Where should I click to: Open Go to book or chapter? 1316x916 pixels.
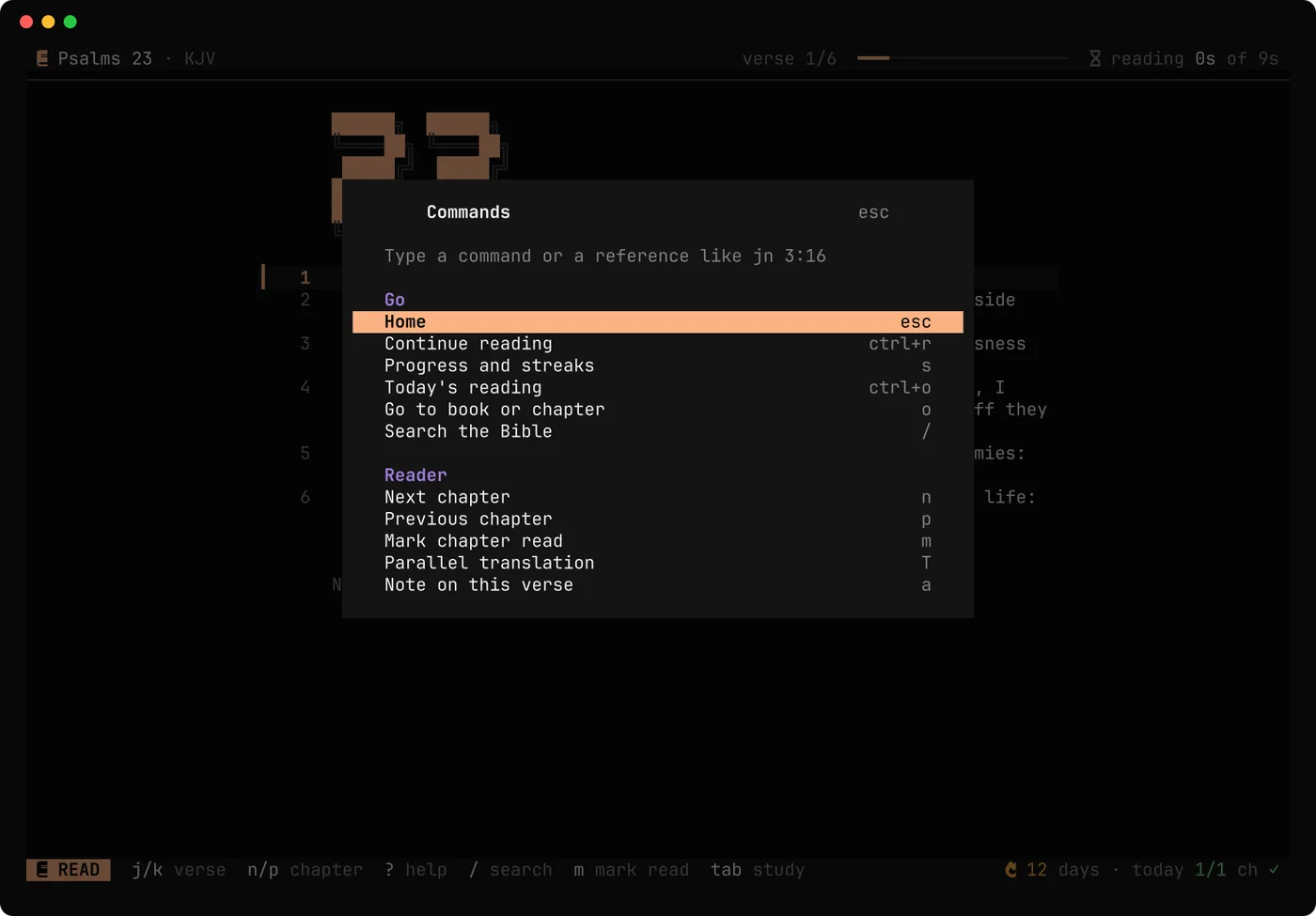pyautogui.click(x=658, y=410)
